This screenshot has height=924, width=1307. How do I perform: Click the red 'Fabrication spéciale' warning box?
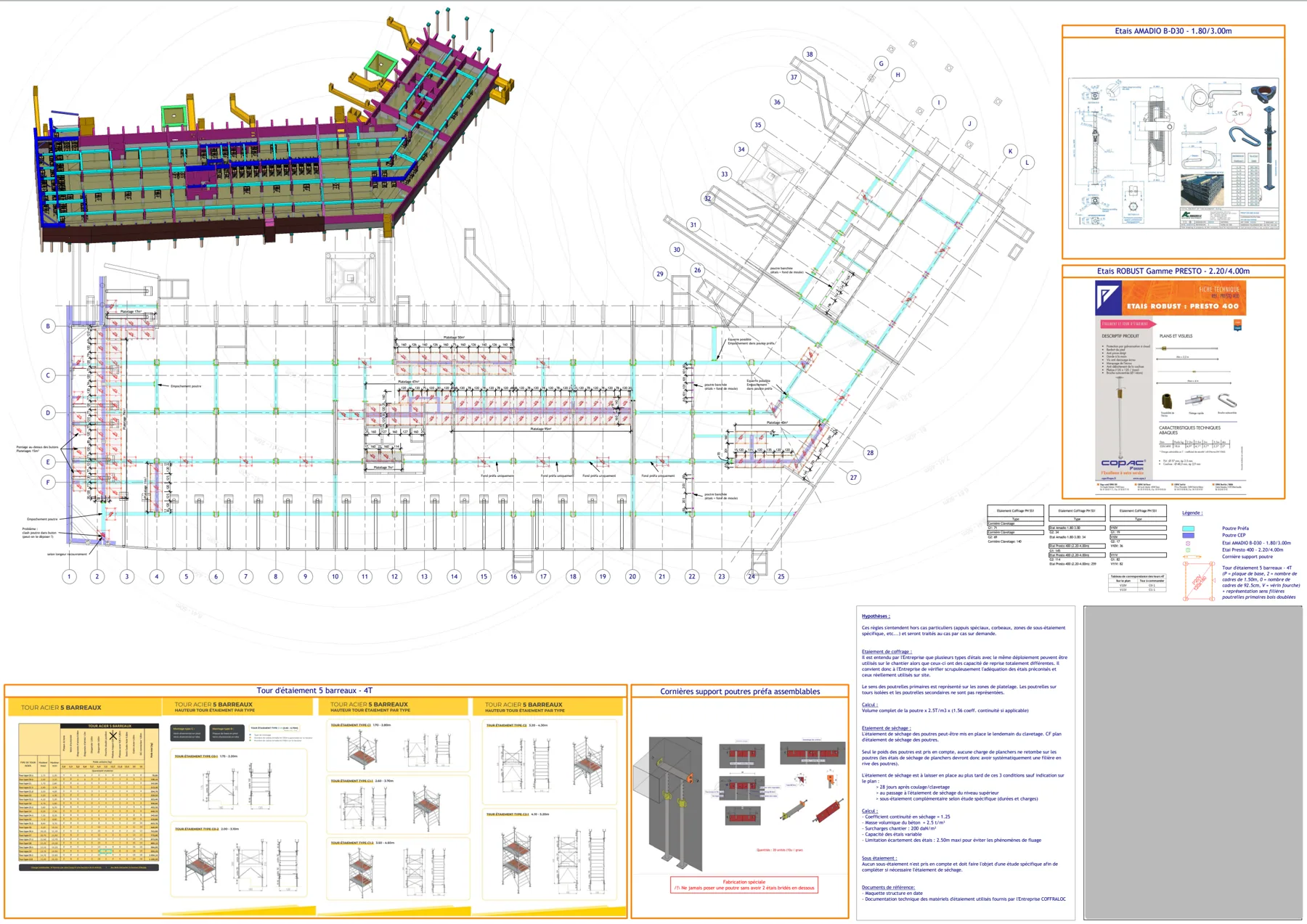[744, 885]
